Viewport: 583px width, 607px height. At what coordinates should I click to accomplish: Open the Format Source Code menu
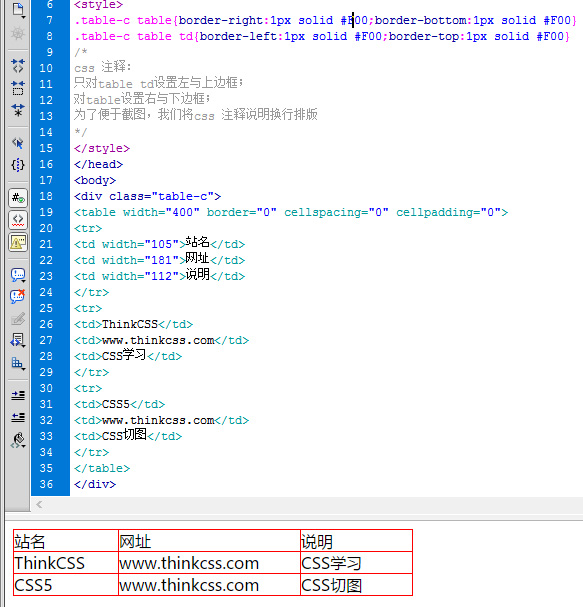(18, 440)
